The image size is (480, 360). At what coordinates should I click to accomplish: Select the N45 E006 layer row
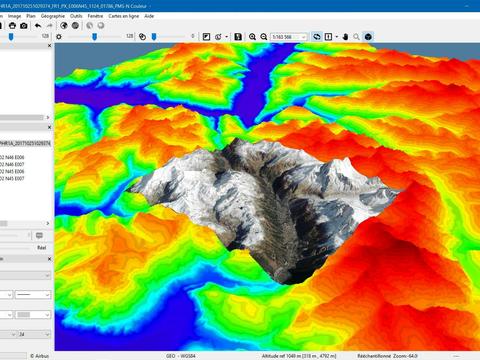tap(13, 171)
